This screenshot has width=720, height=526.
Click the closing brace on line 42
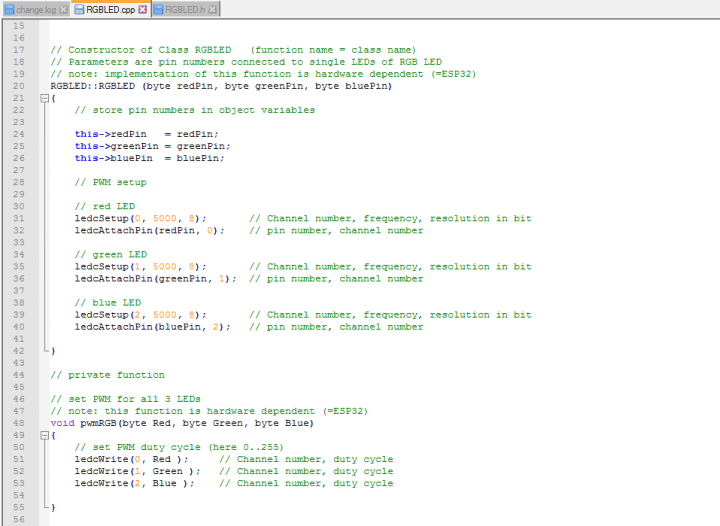53,351
